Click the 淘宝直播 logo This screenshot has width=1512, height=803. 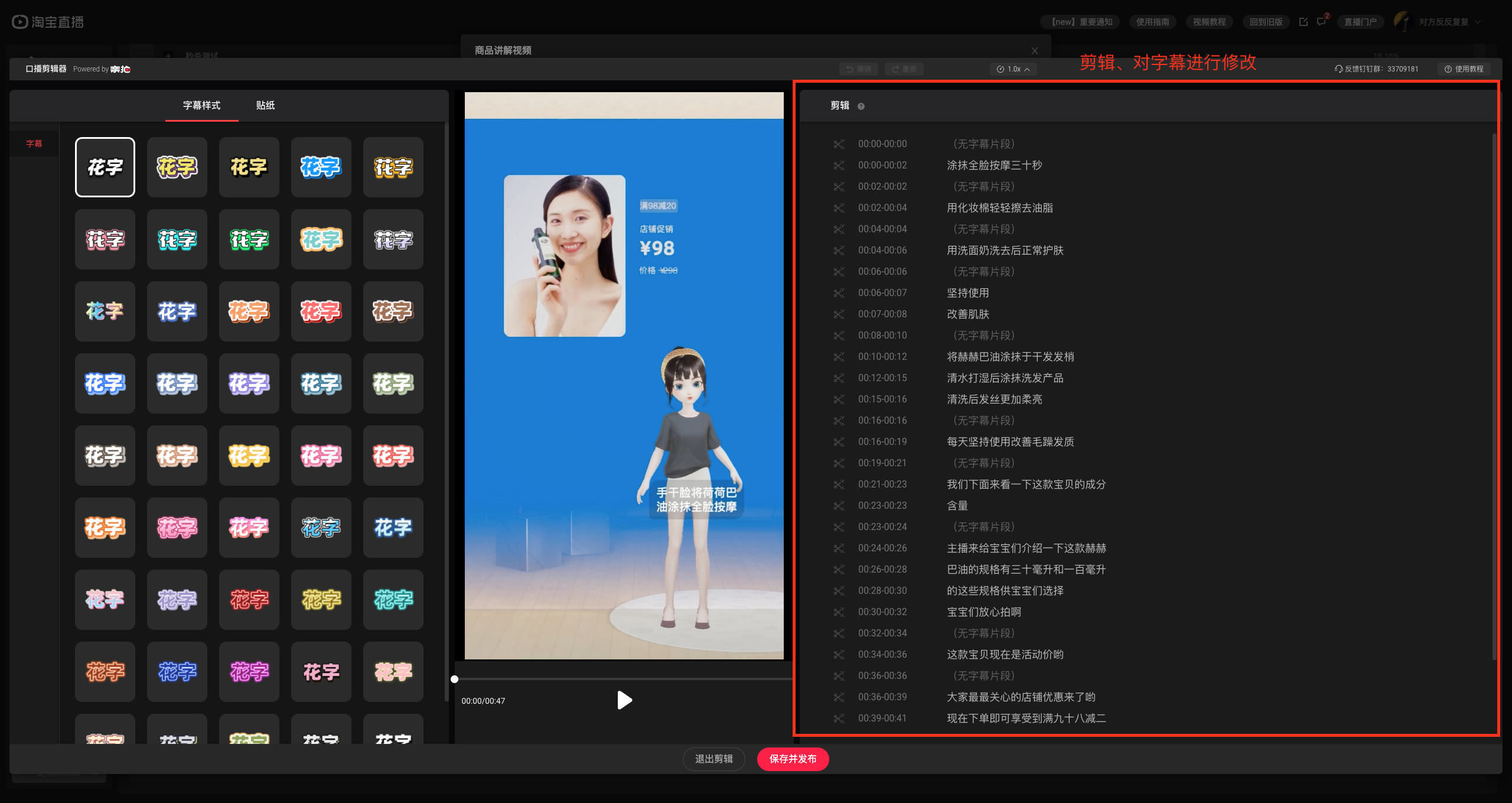48,22
